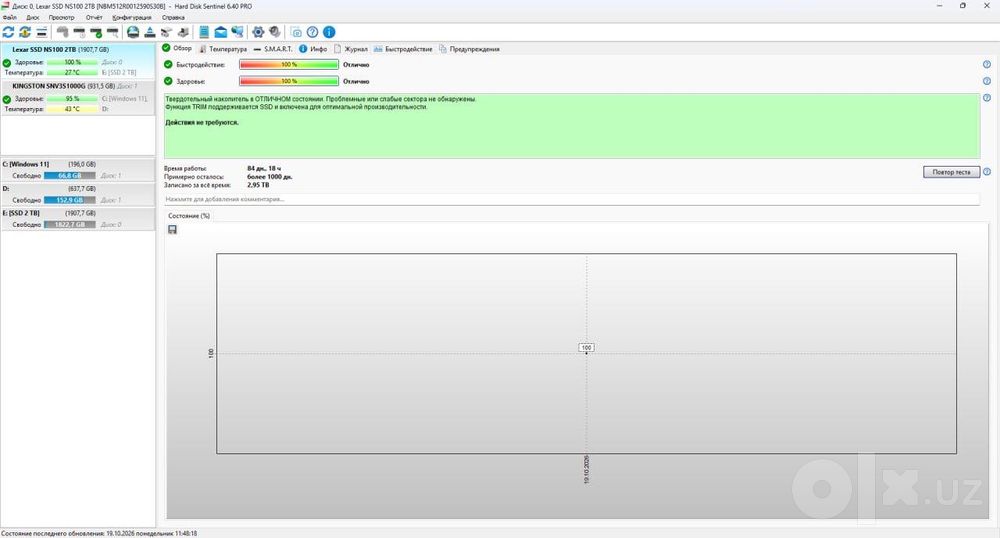Click the refresh disk information toolbar icon
1000x538 pixels.
click(x=8, y=32)
